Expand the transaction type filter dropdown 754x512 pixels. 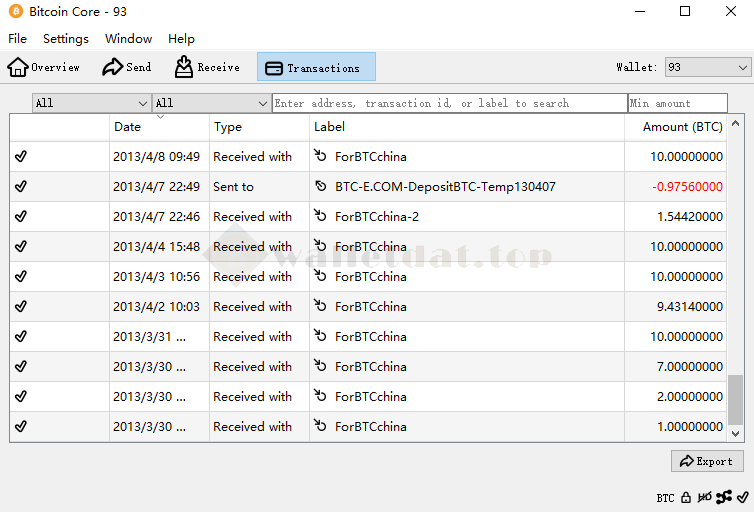[x=211, y=103]
